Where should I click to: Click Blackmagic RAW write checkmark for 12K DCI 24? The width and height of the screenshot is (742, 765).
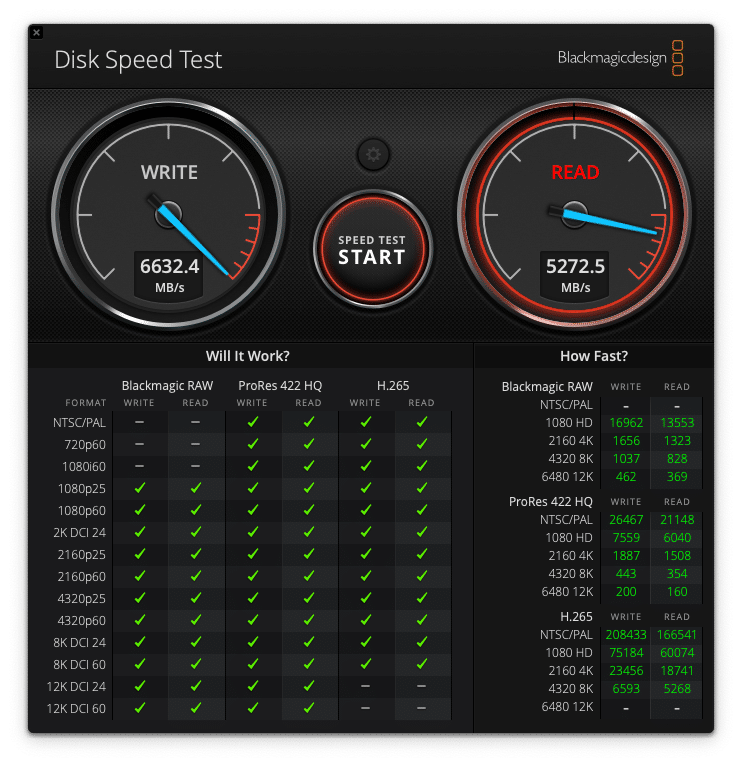pyautogui.click(x=140, y=686)
